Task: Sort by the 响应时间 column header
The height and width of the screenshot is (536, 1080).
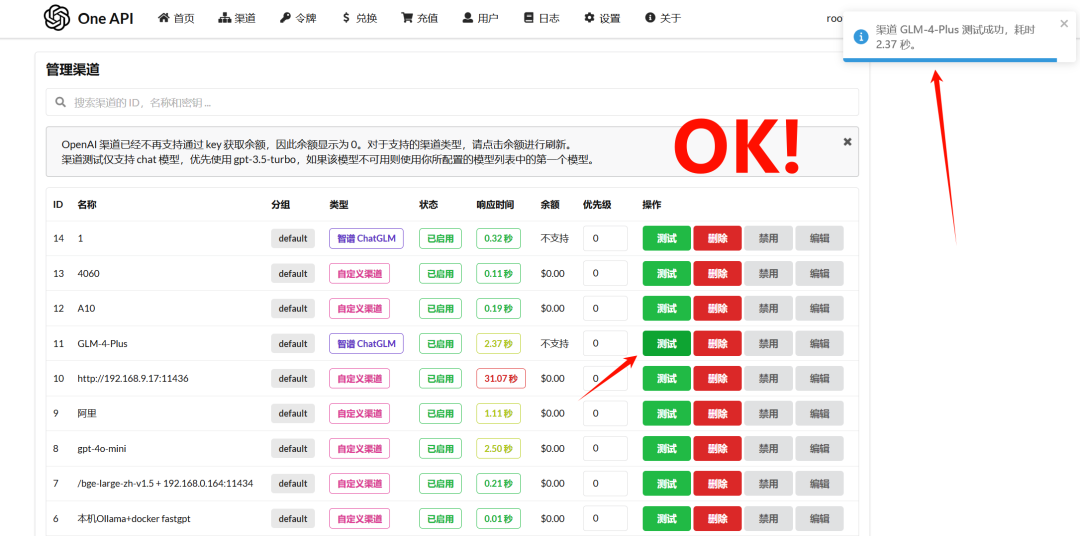Action: pyautogui.click(x=495, y=205)
